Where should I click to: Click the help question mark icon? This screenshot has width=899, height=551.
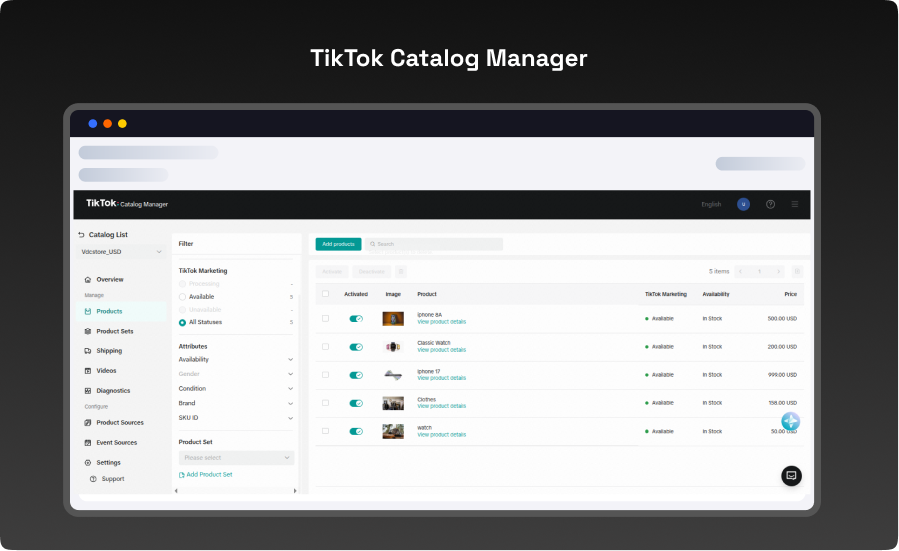click(x=770, y=204)
